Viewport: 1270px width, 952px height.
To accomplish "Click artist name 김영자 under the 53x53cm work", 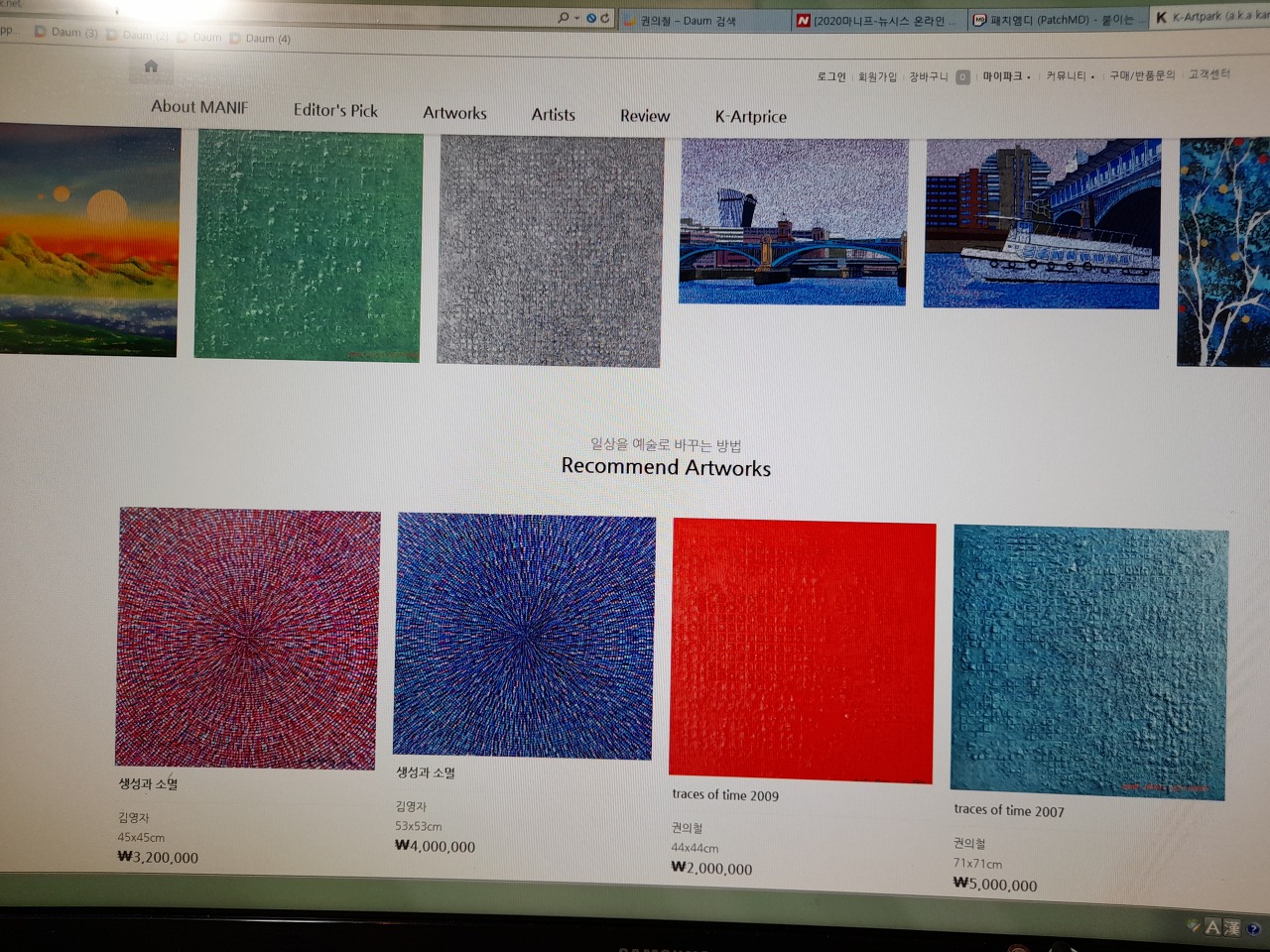I will tap(411, 806).
